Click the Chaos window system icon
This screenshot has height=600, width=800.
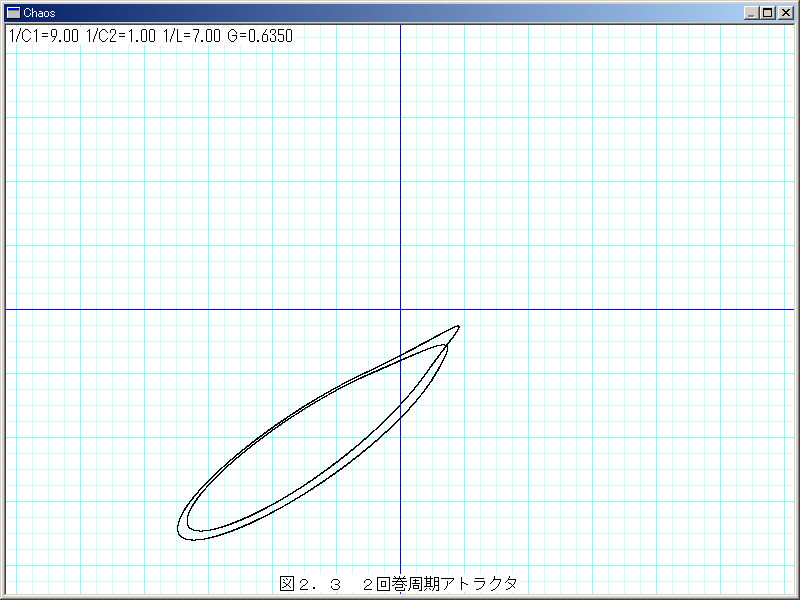[x=13, y=13]
